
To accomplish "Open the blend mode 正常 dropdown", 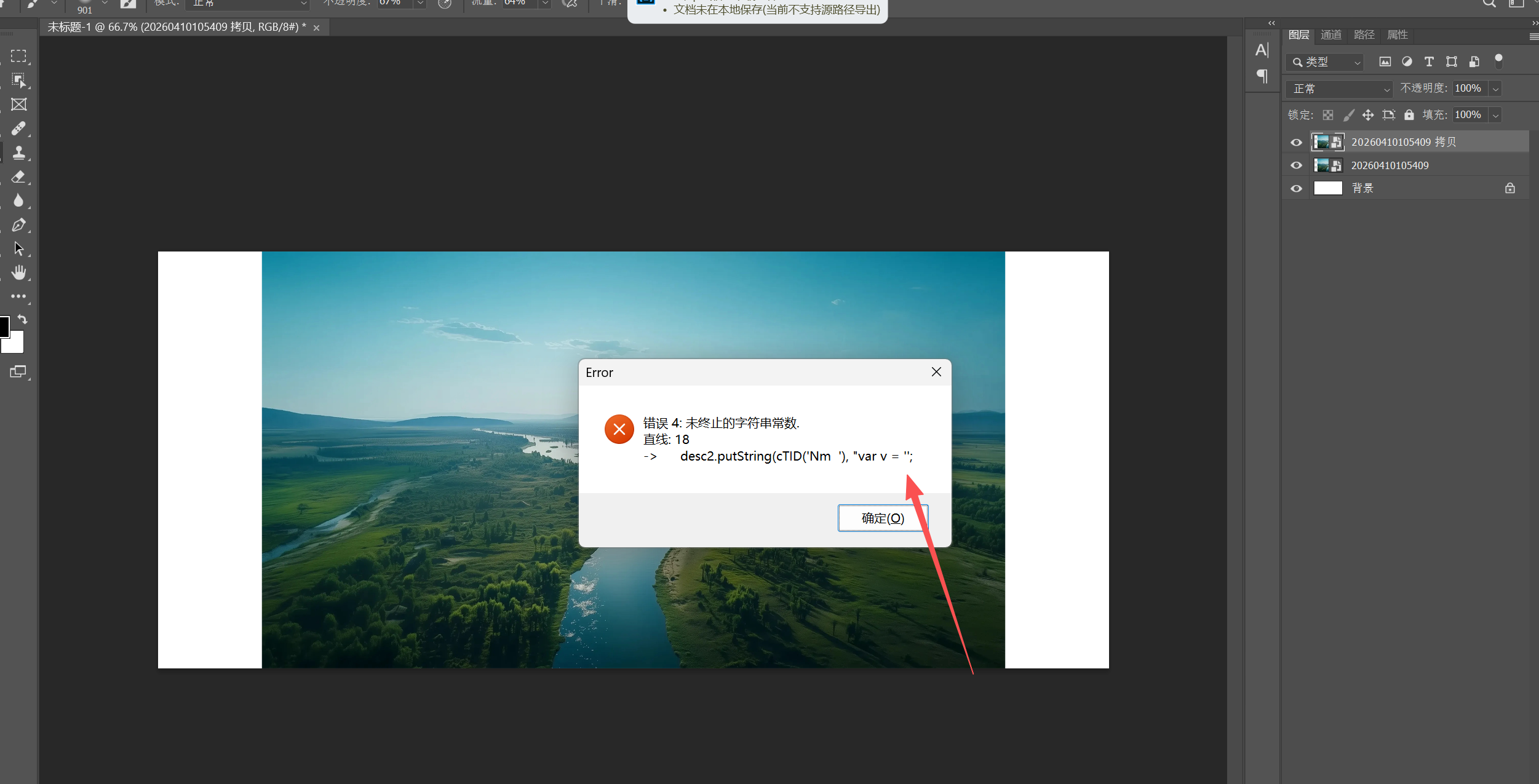I will (x=1338, y=89).
